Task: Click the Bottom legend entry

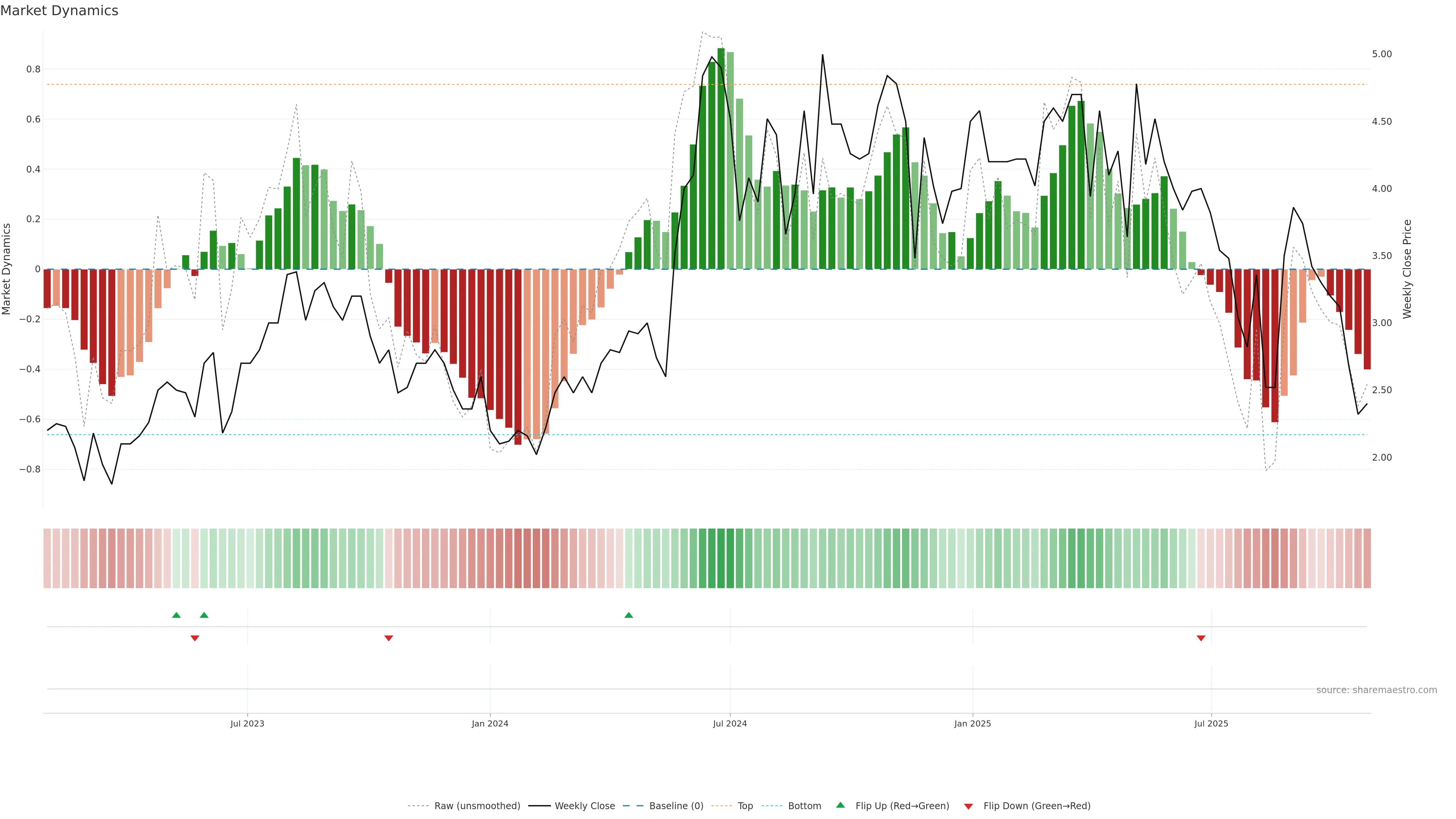Action: 804,806
